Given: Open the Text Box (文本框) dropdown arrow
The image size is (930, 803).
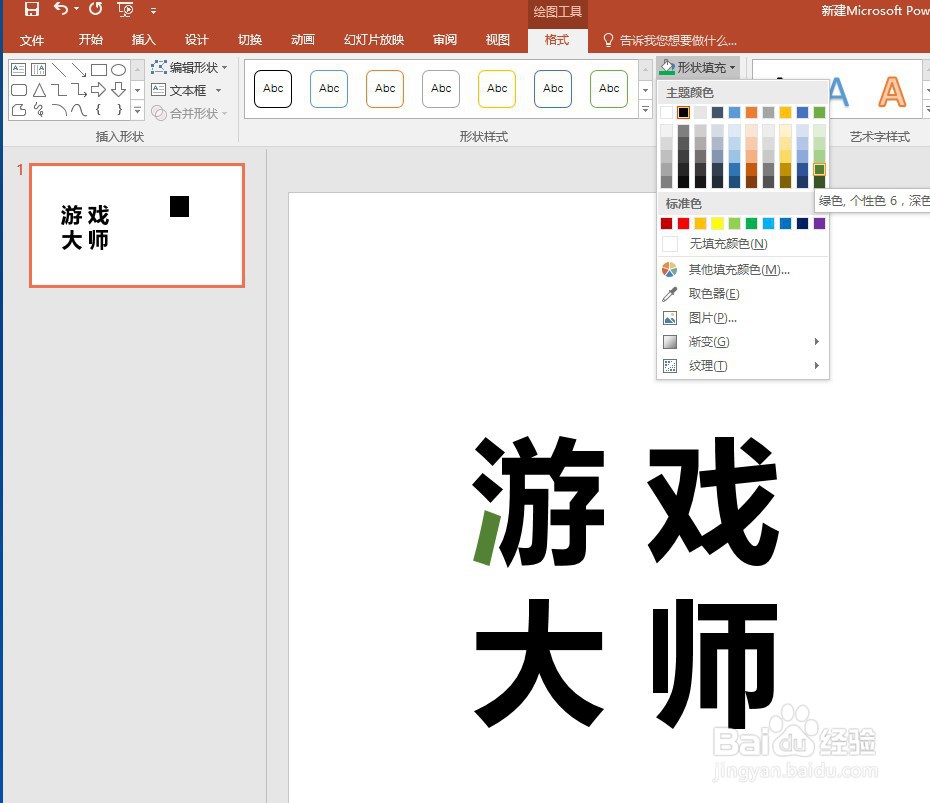Looking at the screenshot, I should pyautogui.click(x=219, y=90).
